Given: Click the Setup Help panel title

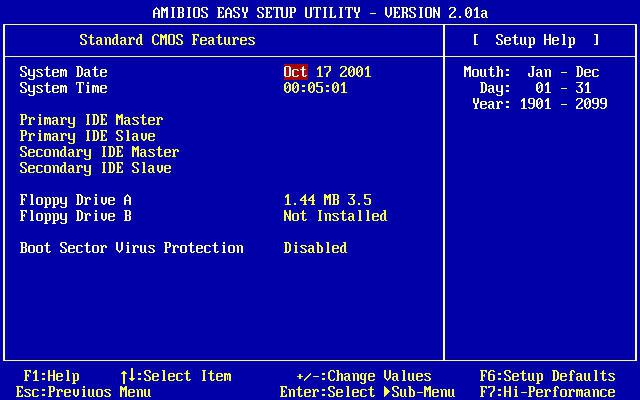Looking at the screenshot, I should pyautogui.click(x=536, y=40).
